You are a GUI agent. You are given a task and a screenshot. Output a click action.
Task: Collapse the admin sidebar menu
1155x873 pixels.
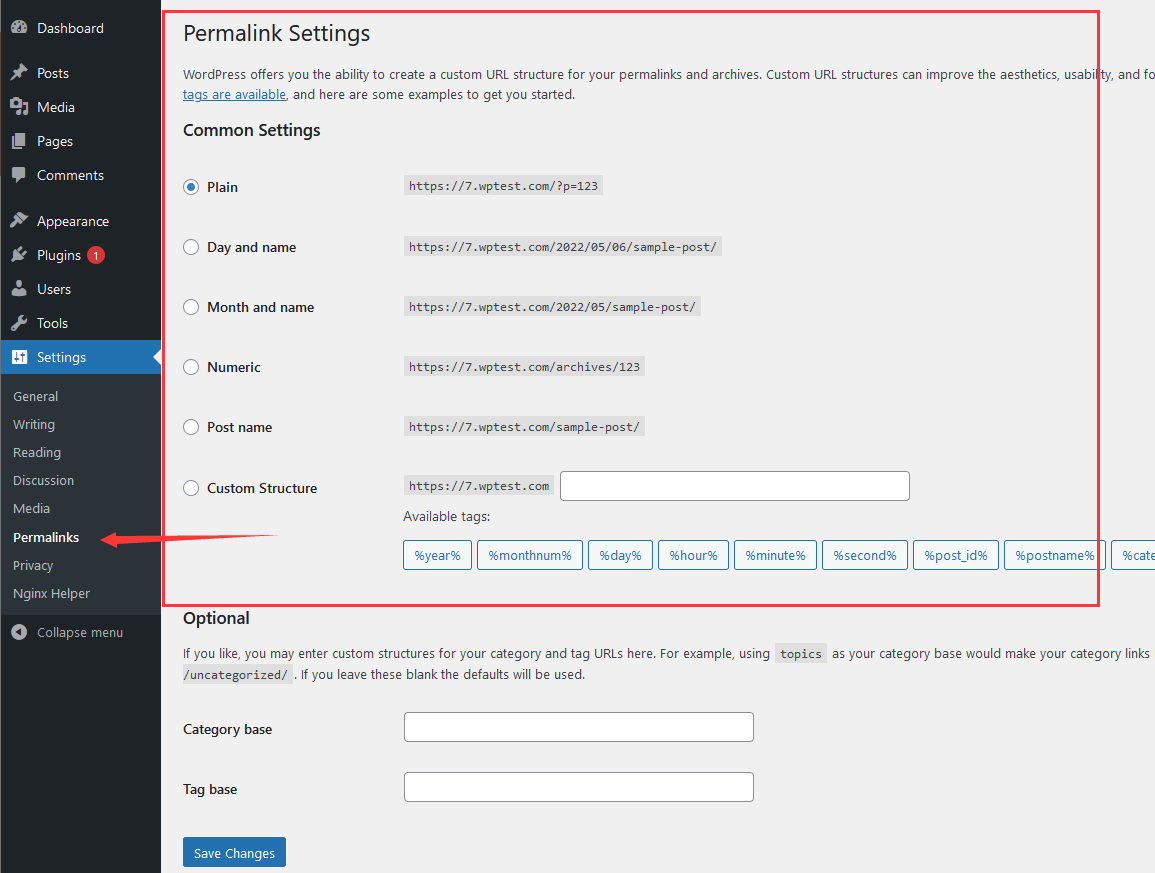click(68, 632)
